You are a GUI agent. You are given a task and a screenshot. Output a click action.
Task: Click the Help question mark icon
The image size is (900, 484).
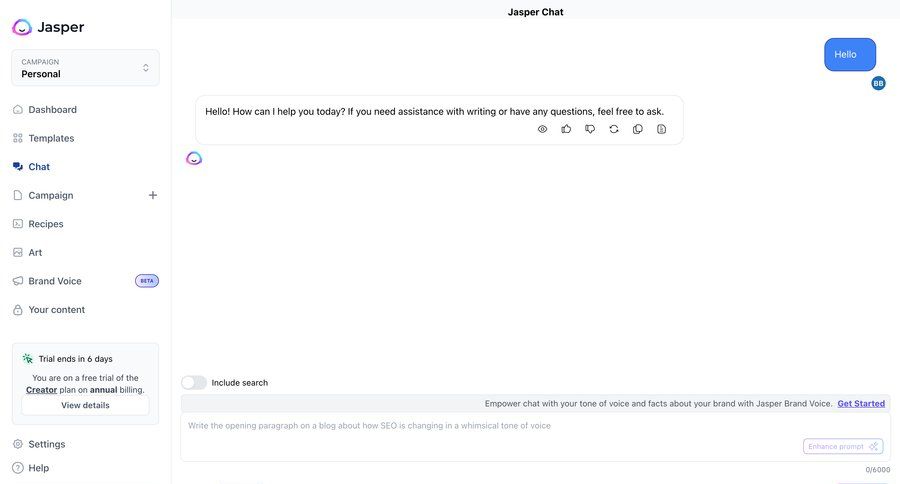point(18,468)
